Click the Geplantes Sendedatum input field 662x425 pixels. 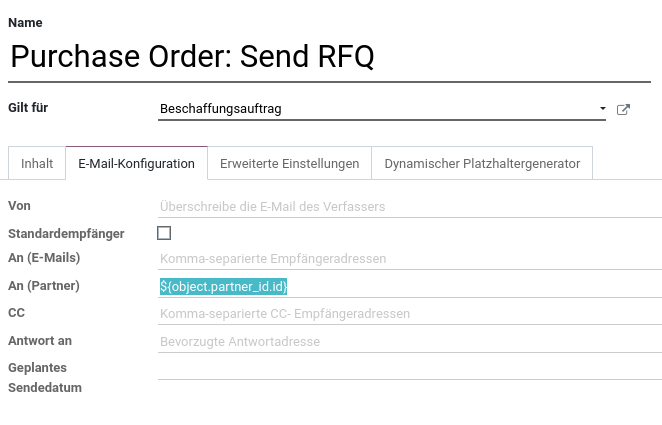pyautogui.click(x=410, y=369)
